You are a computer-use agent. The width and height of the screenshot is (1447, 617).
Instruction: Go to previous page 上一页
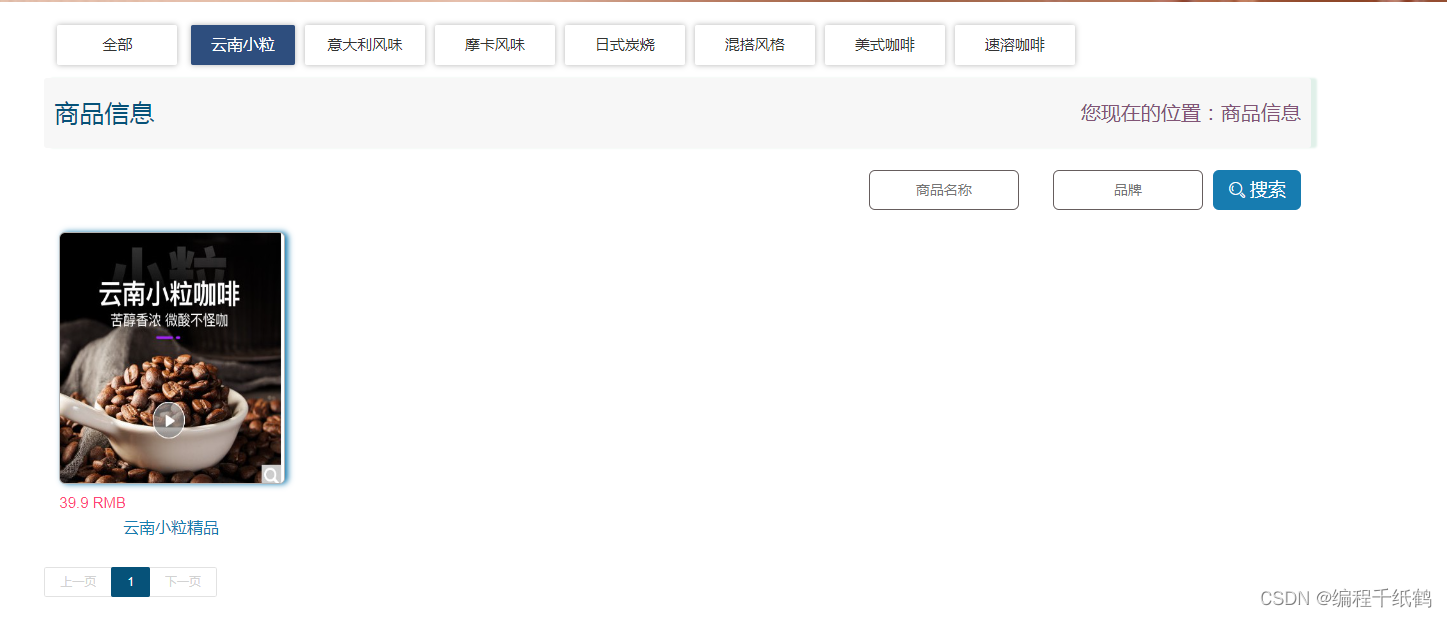78,582
